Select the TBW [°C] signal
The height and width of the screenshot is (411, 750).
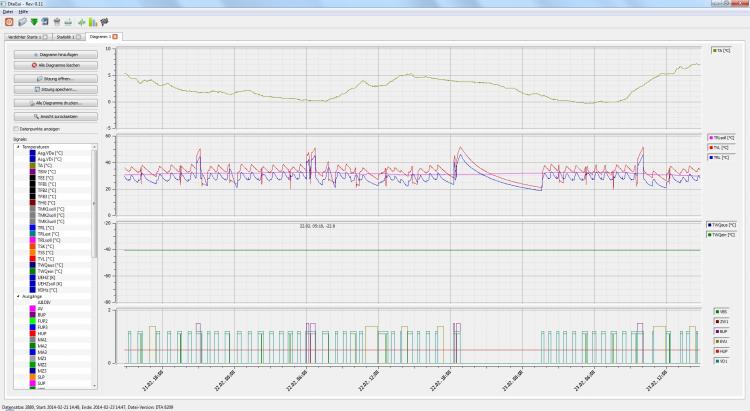(x=46, y=172)
